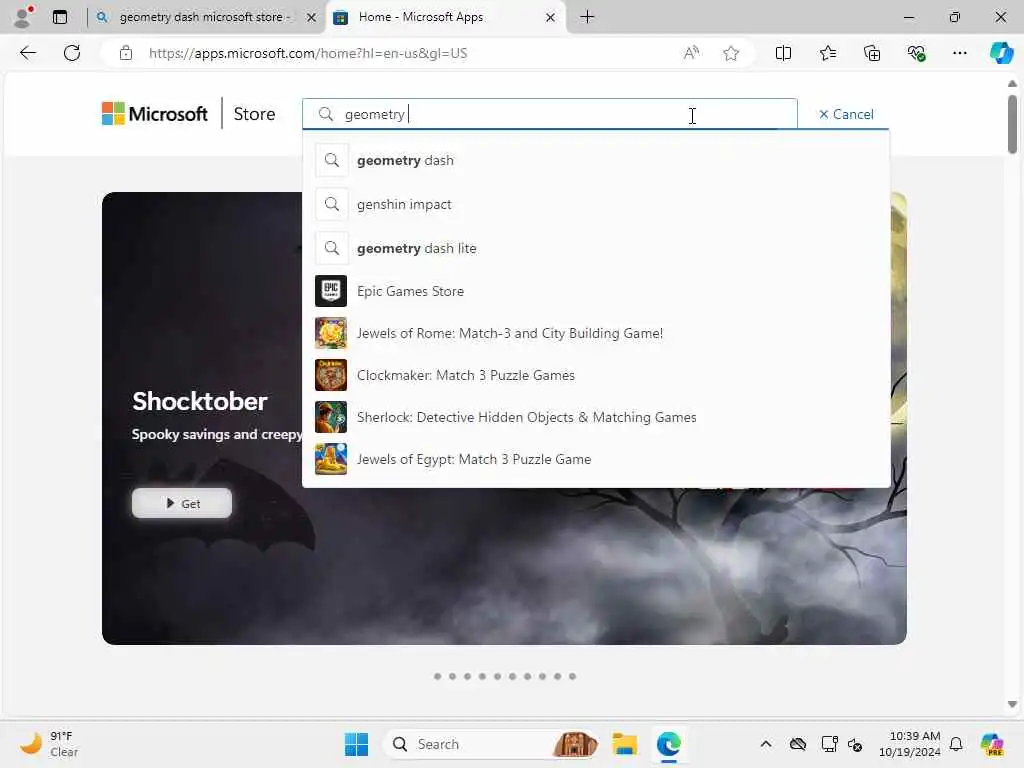
Task: Focus the Store search field with geometry
Action: (x=549, y=114)
